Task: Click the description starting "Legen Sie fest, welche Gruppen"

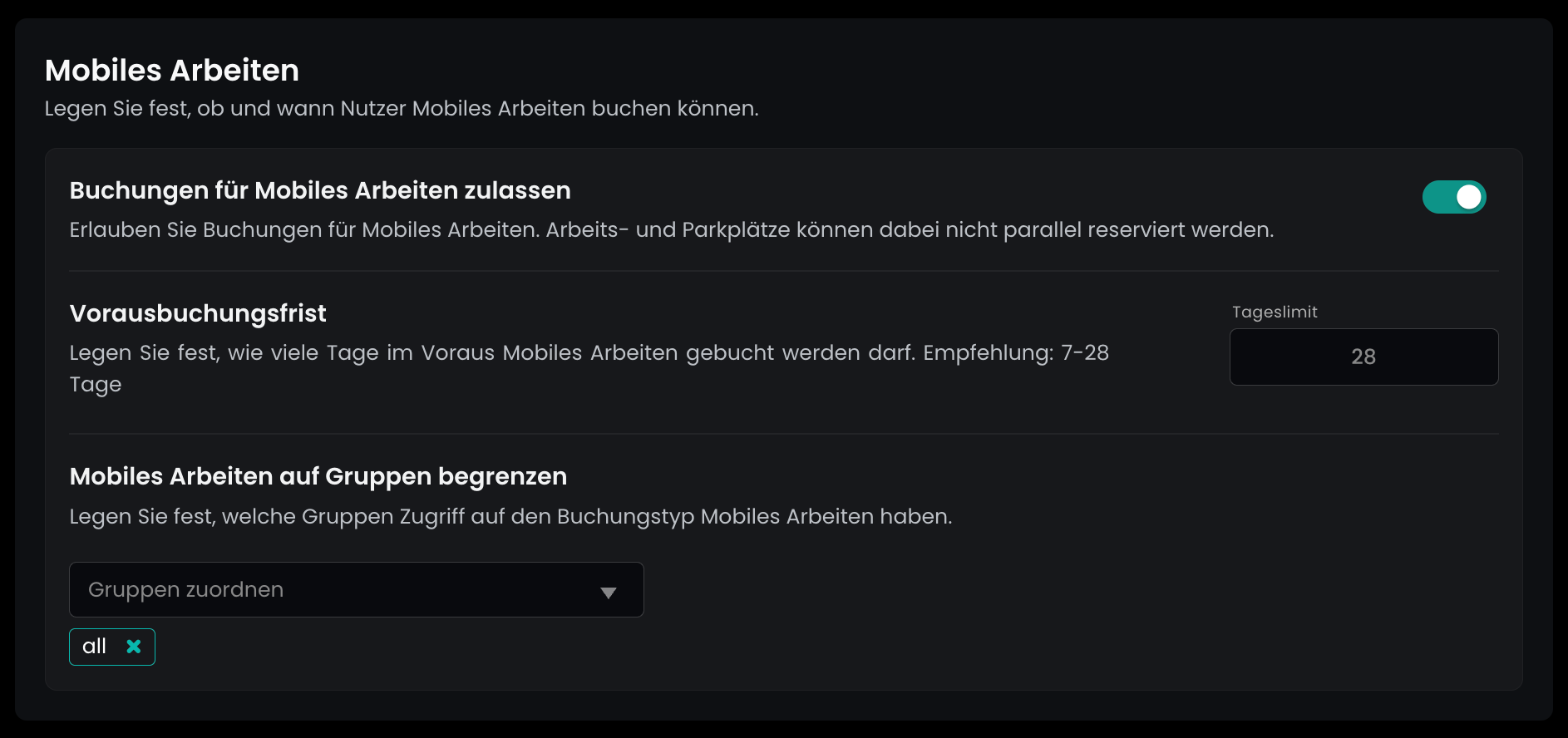Action: (x=510, y=517)
